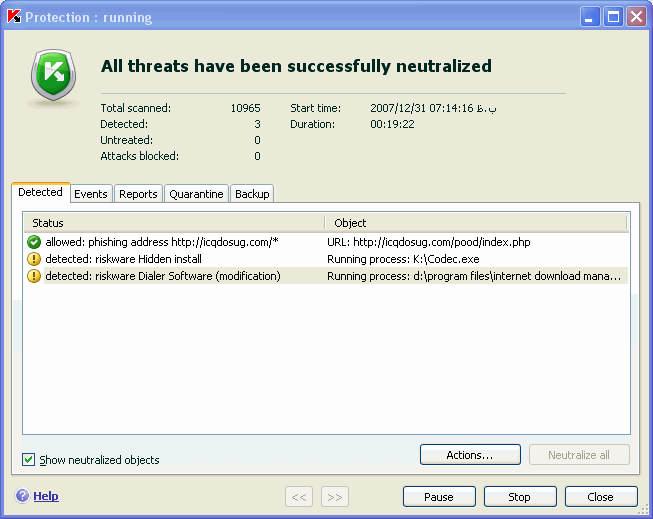
Task: Go to previous page with << button
Action: 299,497
